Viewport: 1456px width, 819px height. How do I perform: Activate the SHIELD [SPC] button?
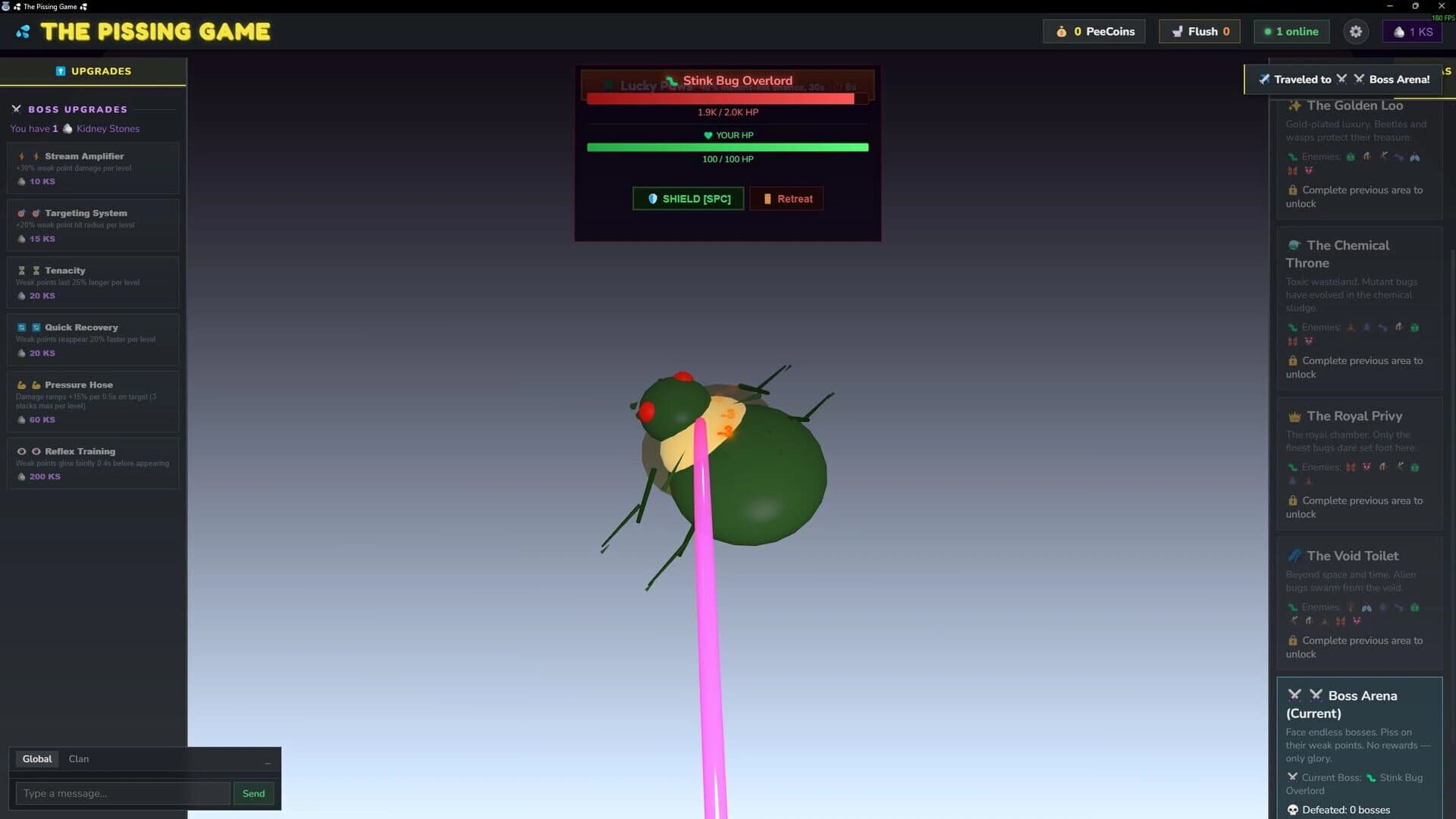tap(688, 198)
